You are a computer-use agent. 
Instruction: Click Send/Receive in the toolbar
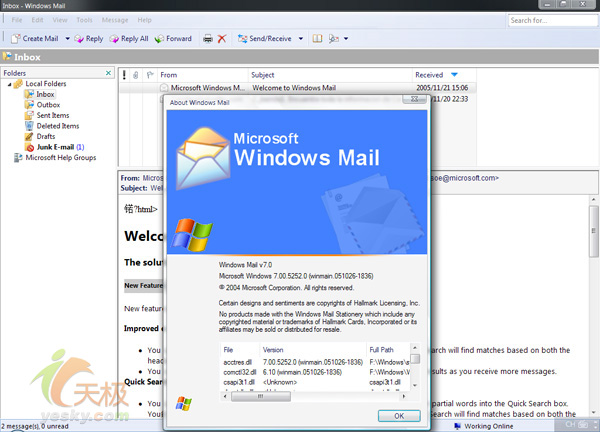point(264,39)
